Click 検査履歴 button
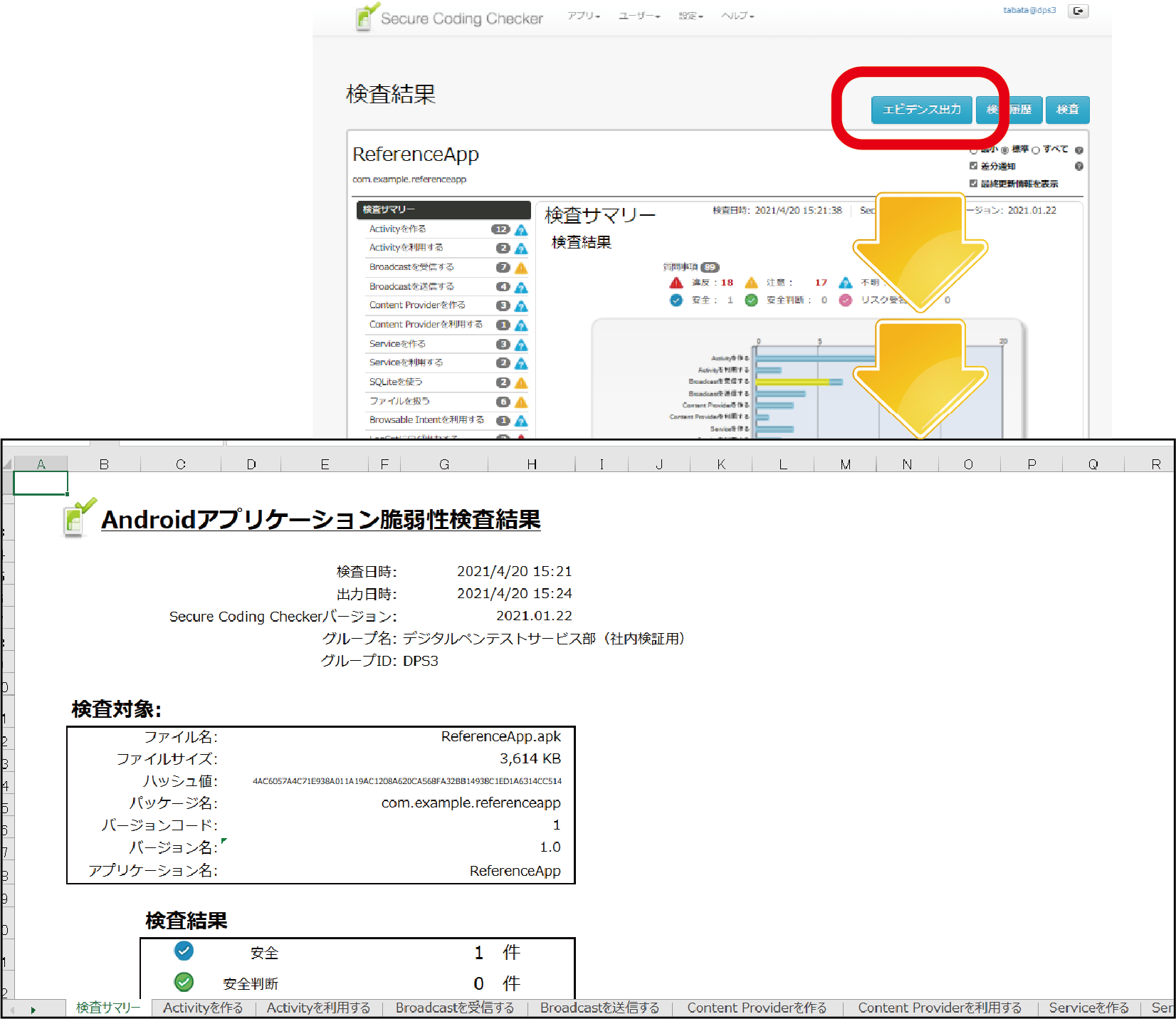1176x1019 pixels. click(1009, 110)
